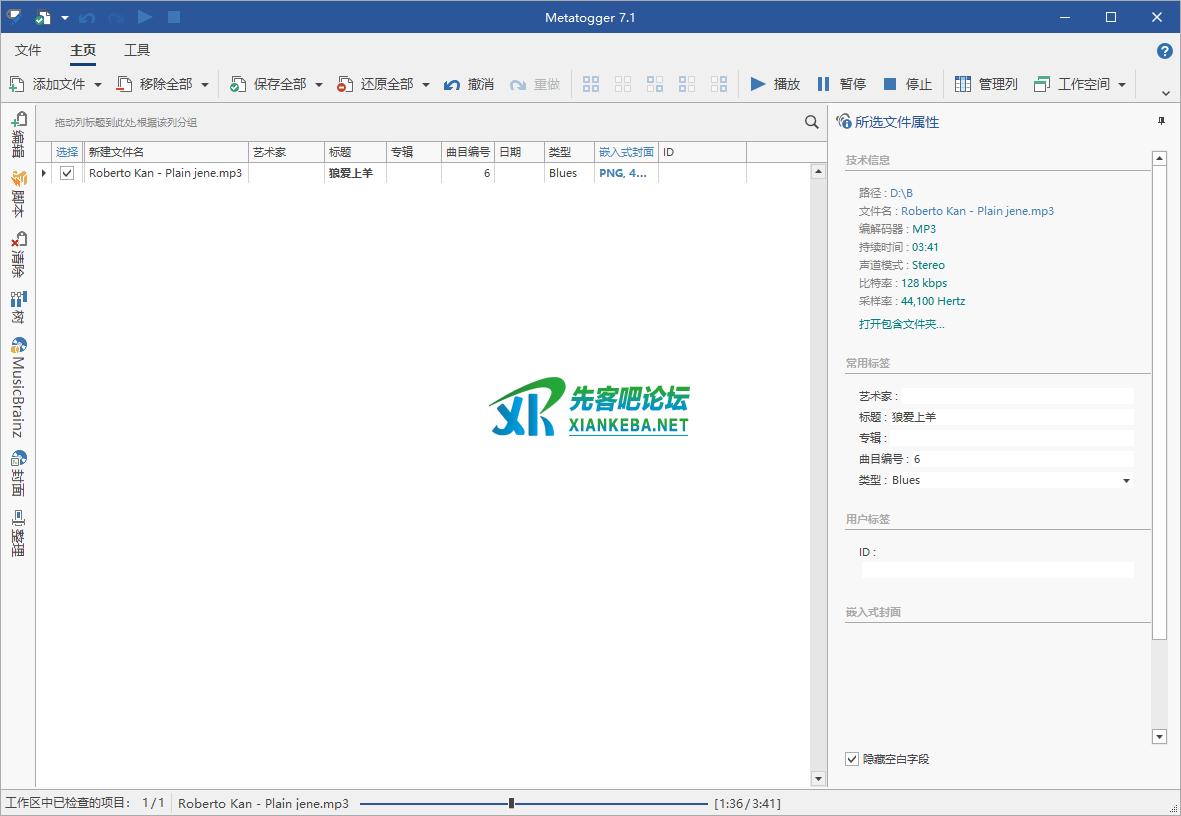Click the 艺术家 input field in properties

coord(1016,396)
